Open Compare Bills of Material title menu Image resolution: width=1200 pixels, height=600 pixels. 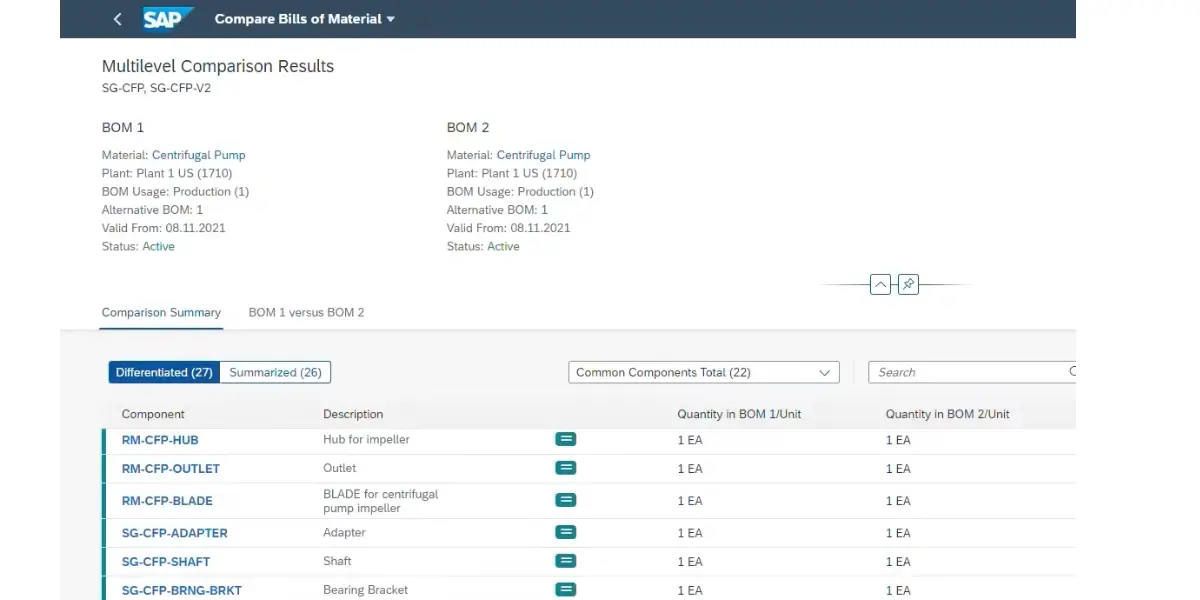[305, 19]
